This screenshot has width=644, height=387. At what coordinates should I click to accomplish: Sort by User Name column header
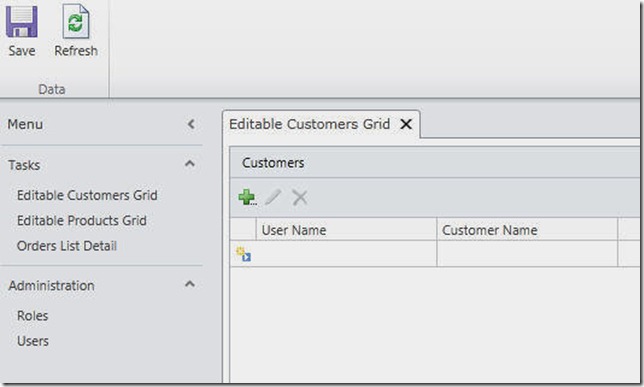(346, 230)
